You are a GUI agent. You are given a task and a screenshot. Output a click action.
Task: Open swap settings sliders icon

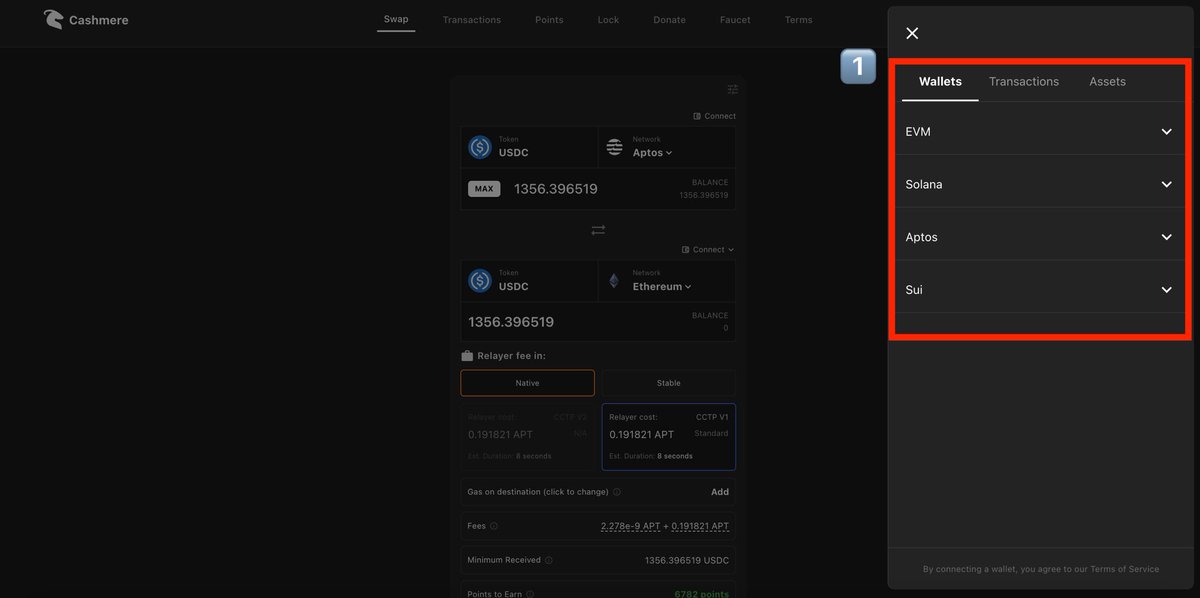coord(733,89)
